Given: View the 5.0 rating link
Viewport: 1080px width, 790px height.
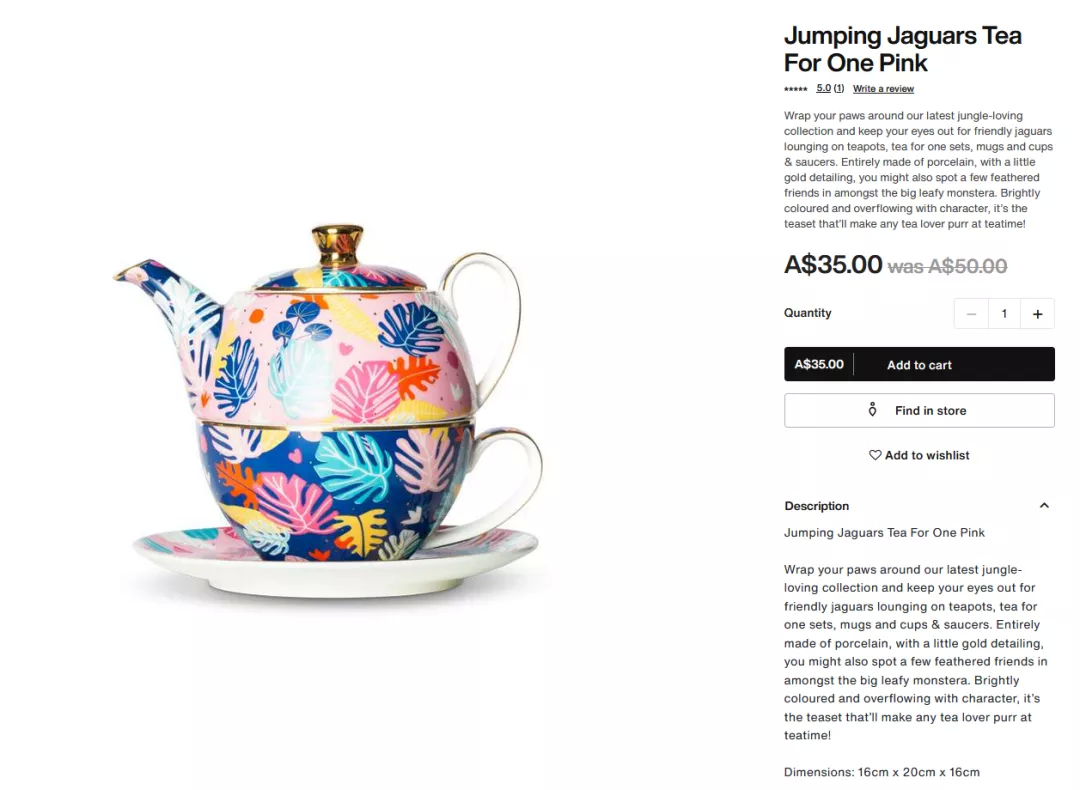Looking at the screenshot, I should [823, 88].
